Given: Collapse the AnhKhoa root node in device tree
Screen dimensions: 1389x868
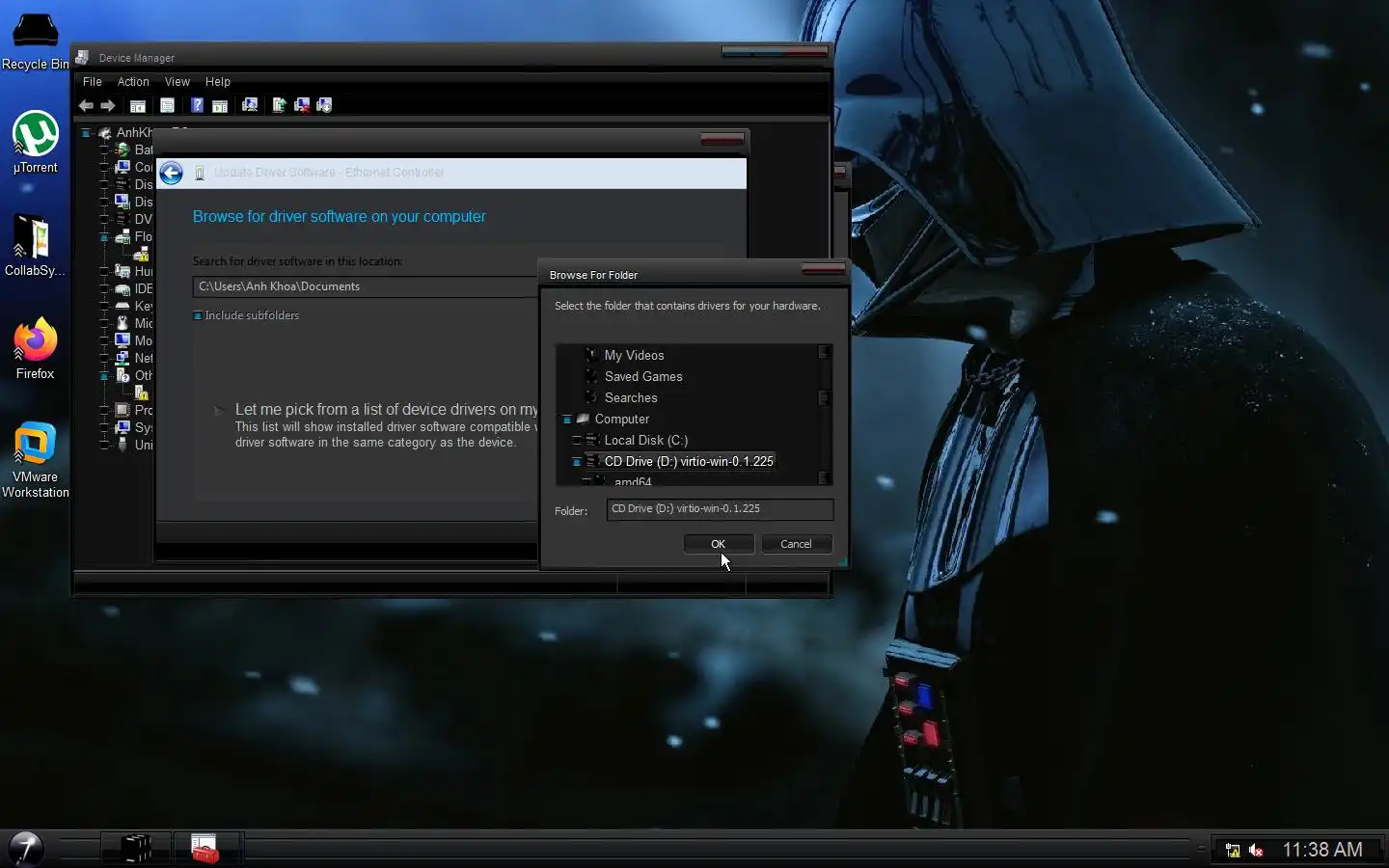Looking at the screenshot, I should pos(86,133).
